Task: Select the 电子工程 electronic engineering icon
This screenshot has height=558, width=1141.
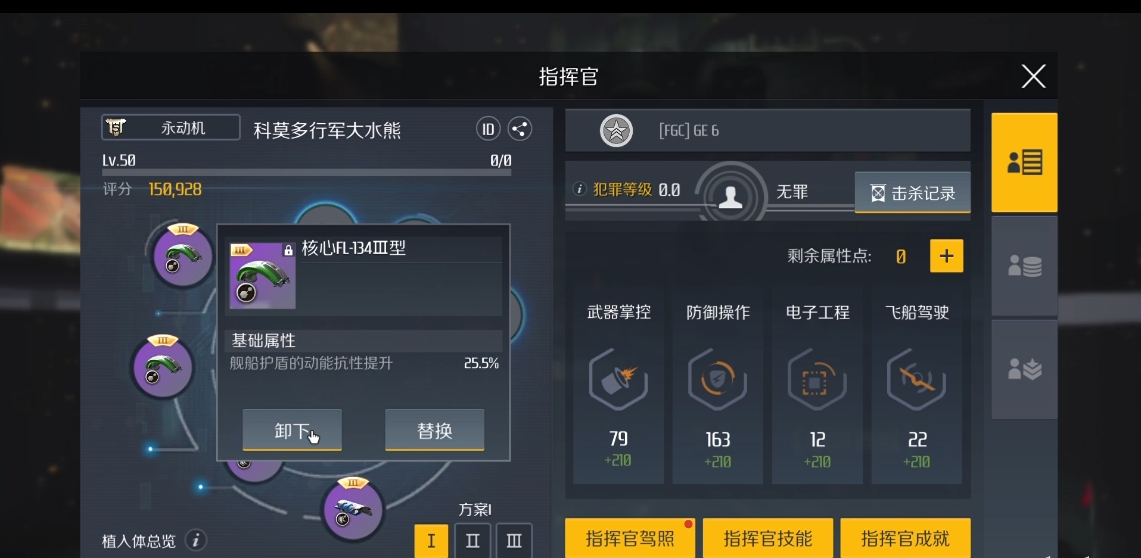Action: (817, 379)
